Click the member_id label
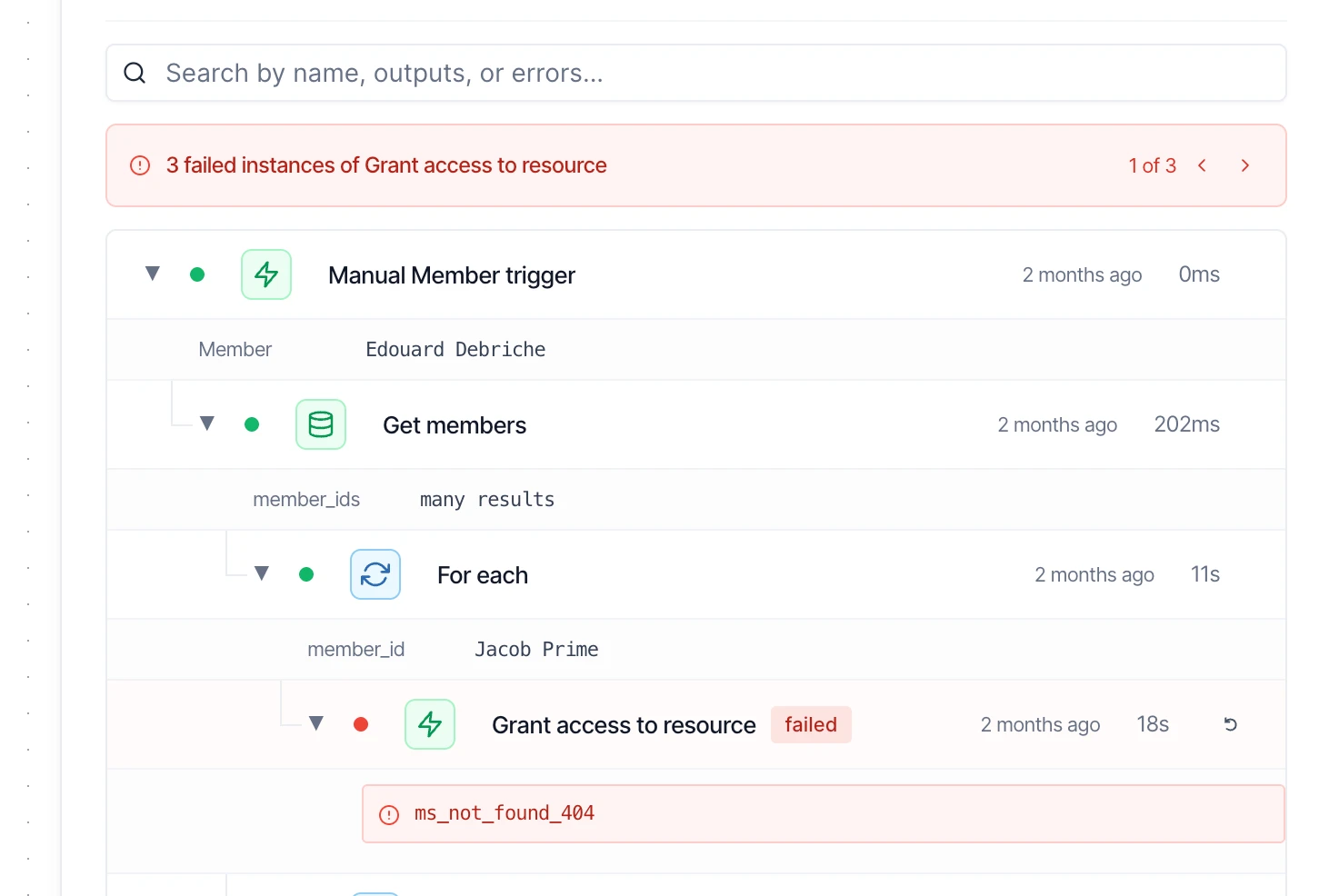Image resolution: width=1329 pixels, height=896 pixels. point(356,650)
